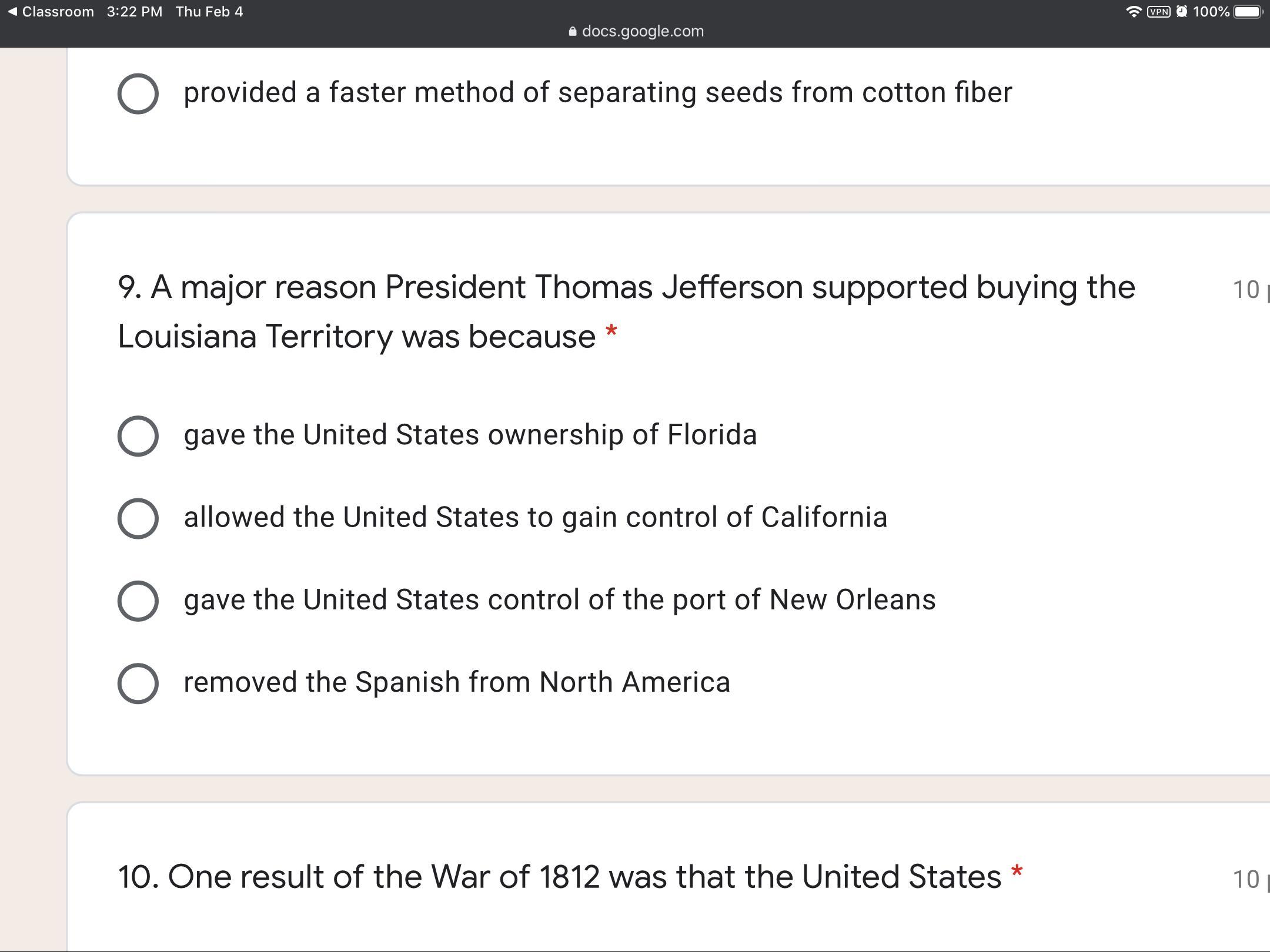Screen dimensions: 1270x952
Task: Tap the docs.google.com address bar
Action: click(x=642, y=31)
